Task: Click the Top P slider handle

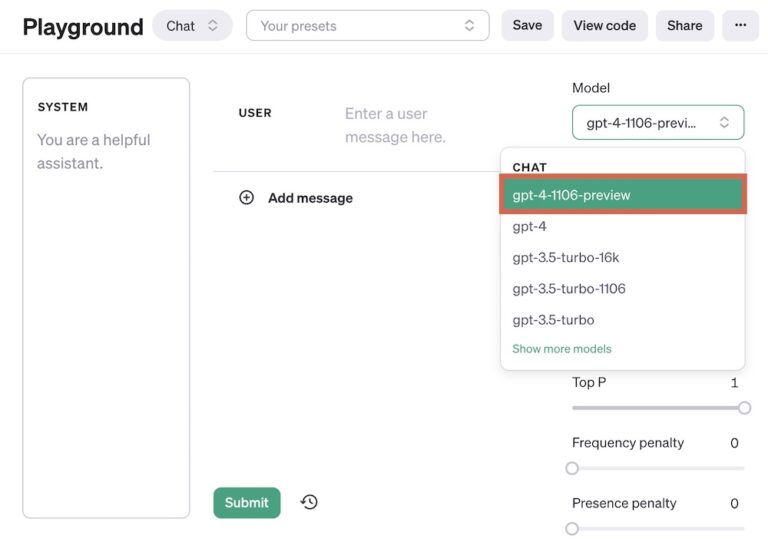Action: (744, 408)
